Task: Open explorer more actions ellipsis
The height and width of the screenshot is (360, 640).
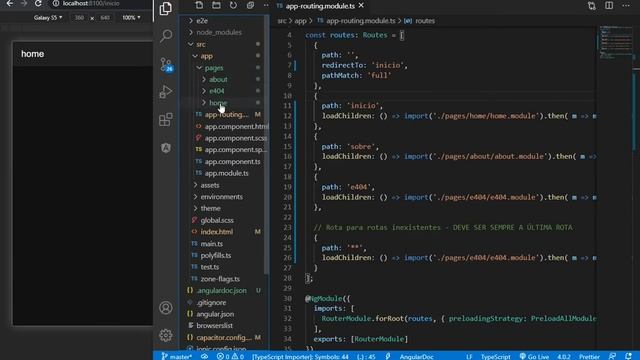Action: [266, 5]
